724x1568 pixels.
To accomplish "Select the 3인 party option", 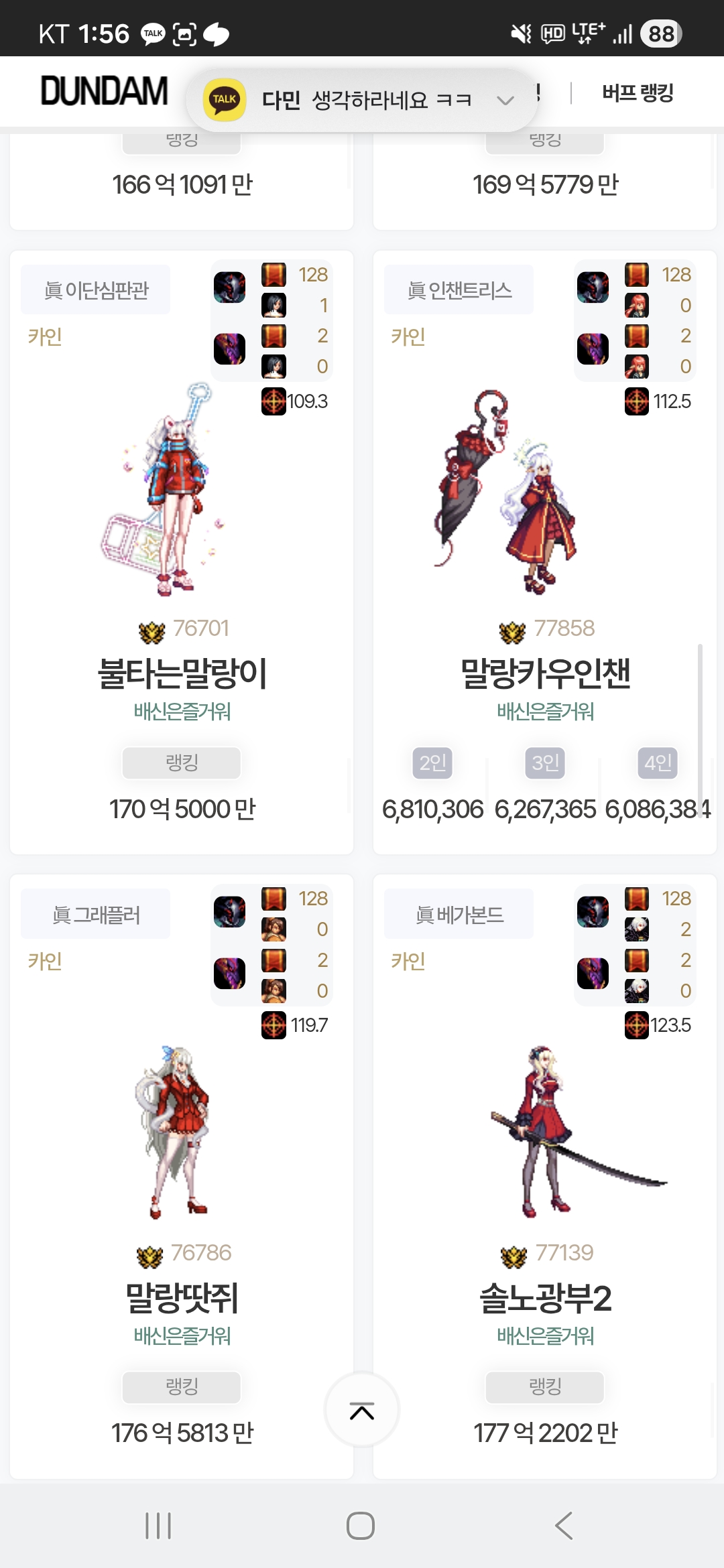I will 545,763.
